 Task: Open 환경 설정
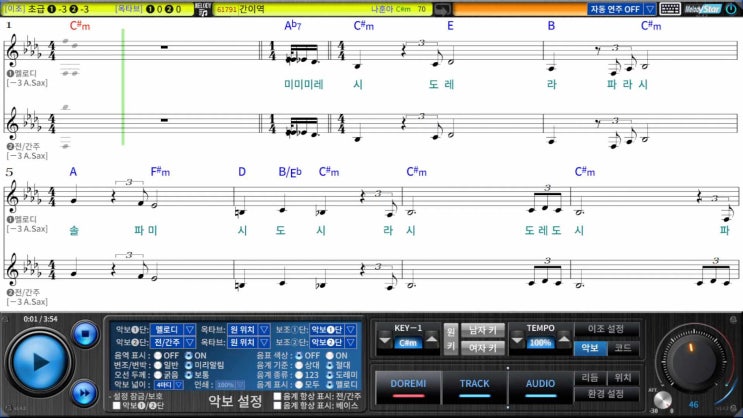click(606, 394)
